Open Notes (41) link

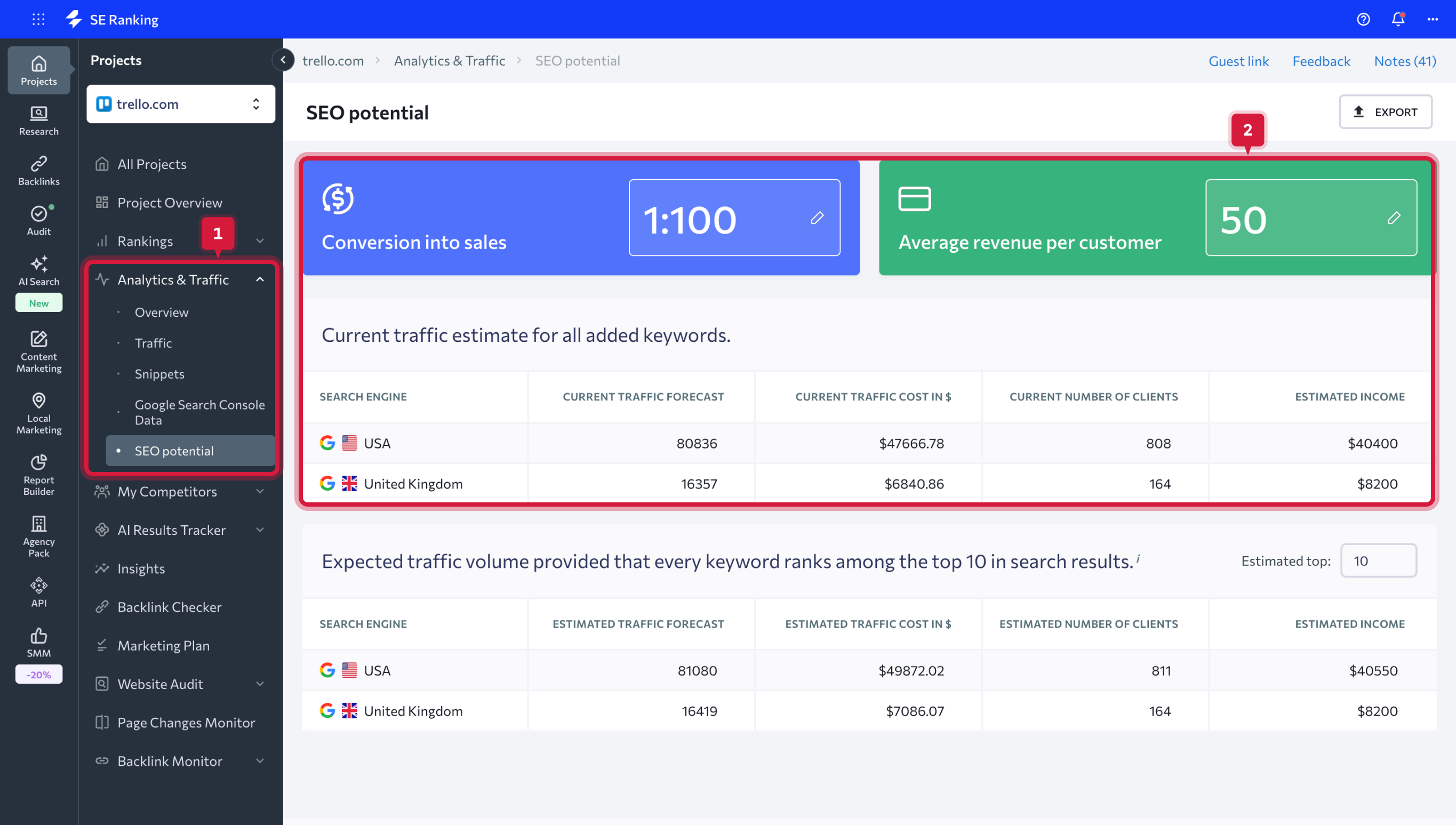1404,61
